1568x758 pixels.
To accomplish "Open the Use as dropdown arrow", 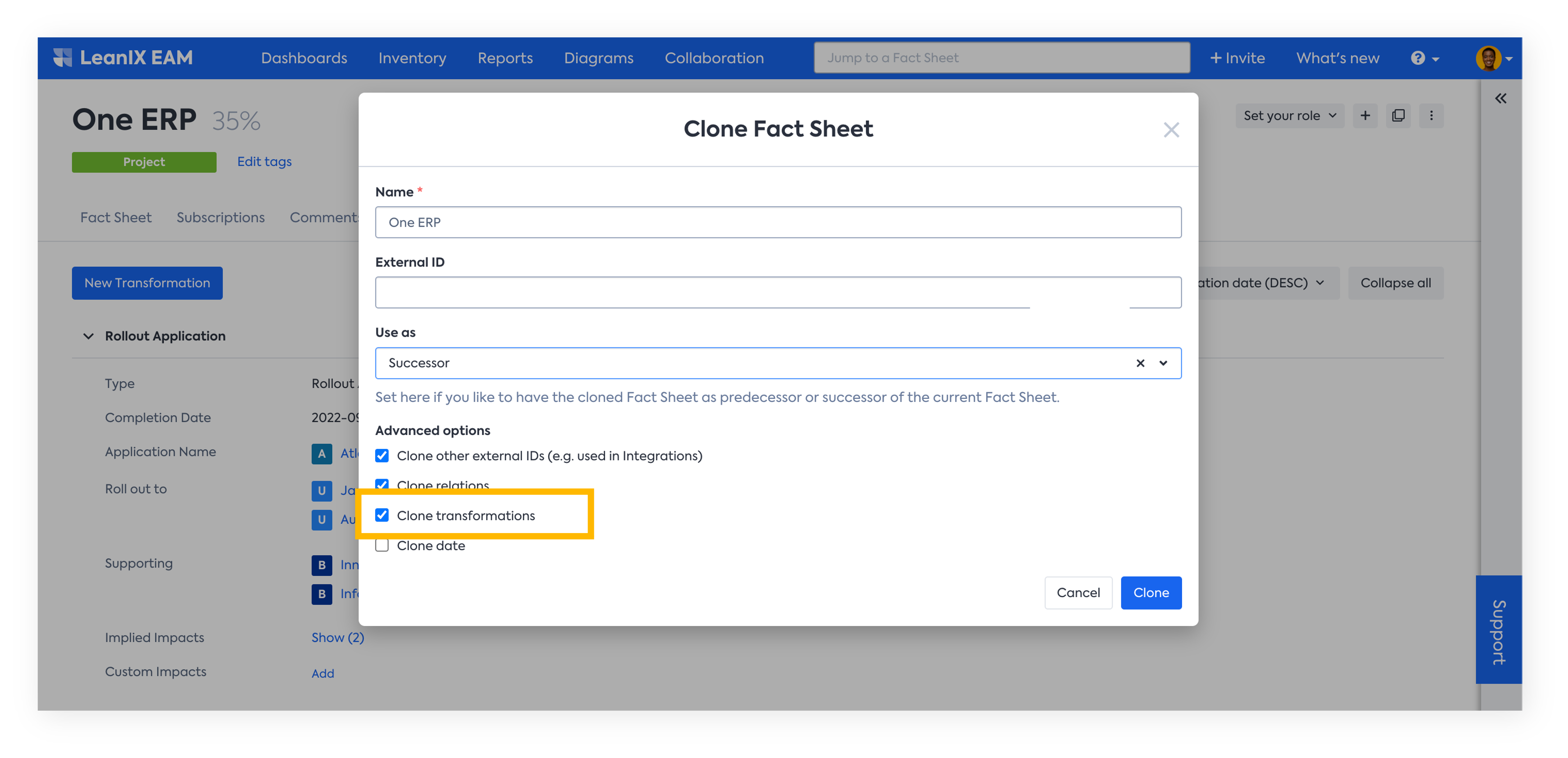I will point(1163,363).
